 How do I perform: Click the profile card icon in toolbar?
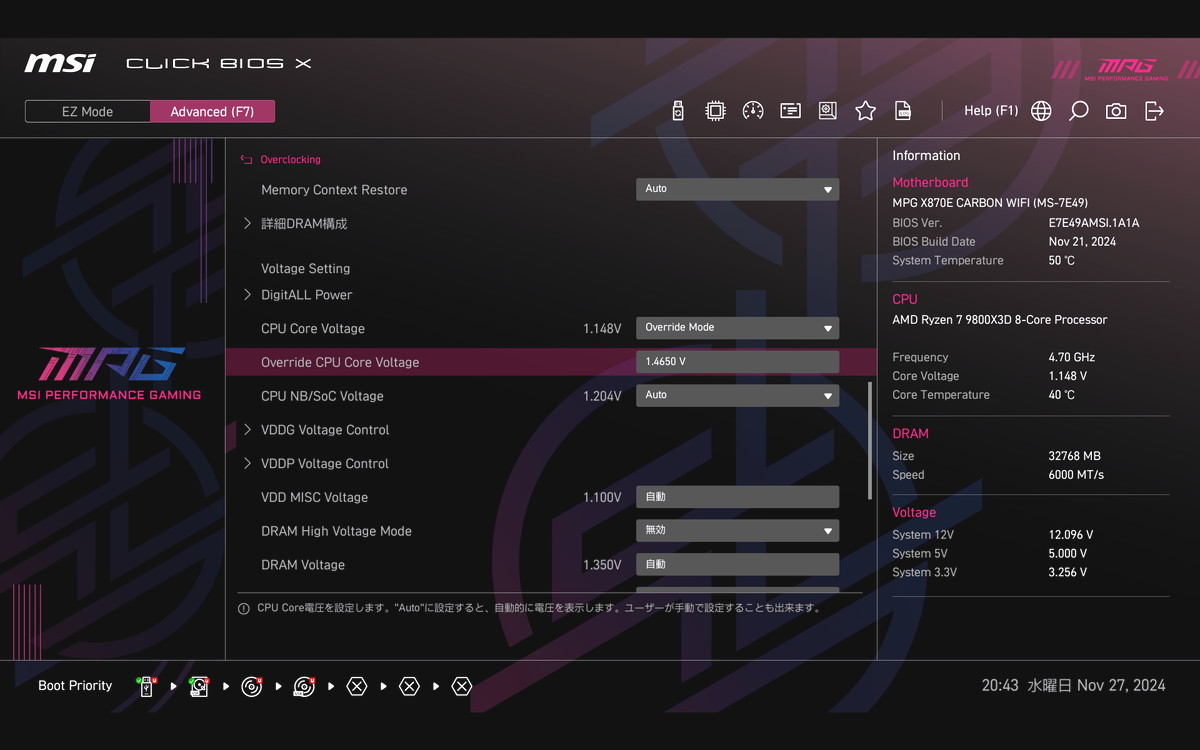pos(790,111)
